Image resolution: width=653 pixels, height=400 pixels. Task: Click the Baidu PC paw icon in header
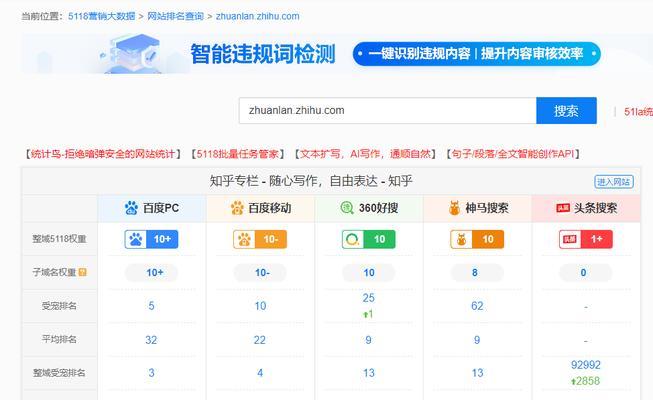(131, 208)
